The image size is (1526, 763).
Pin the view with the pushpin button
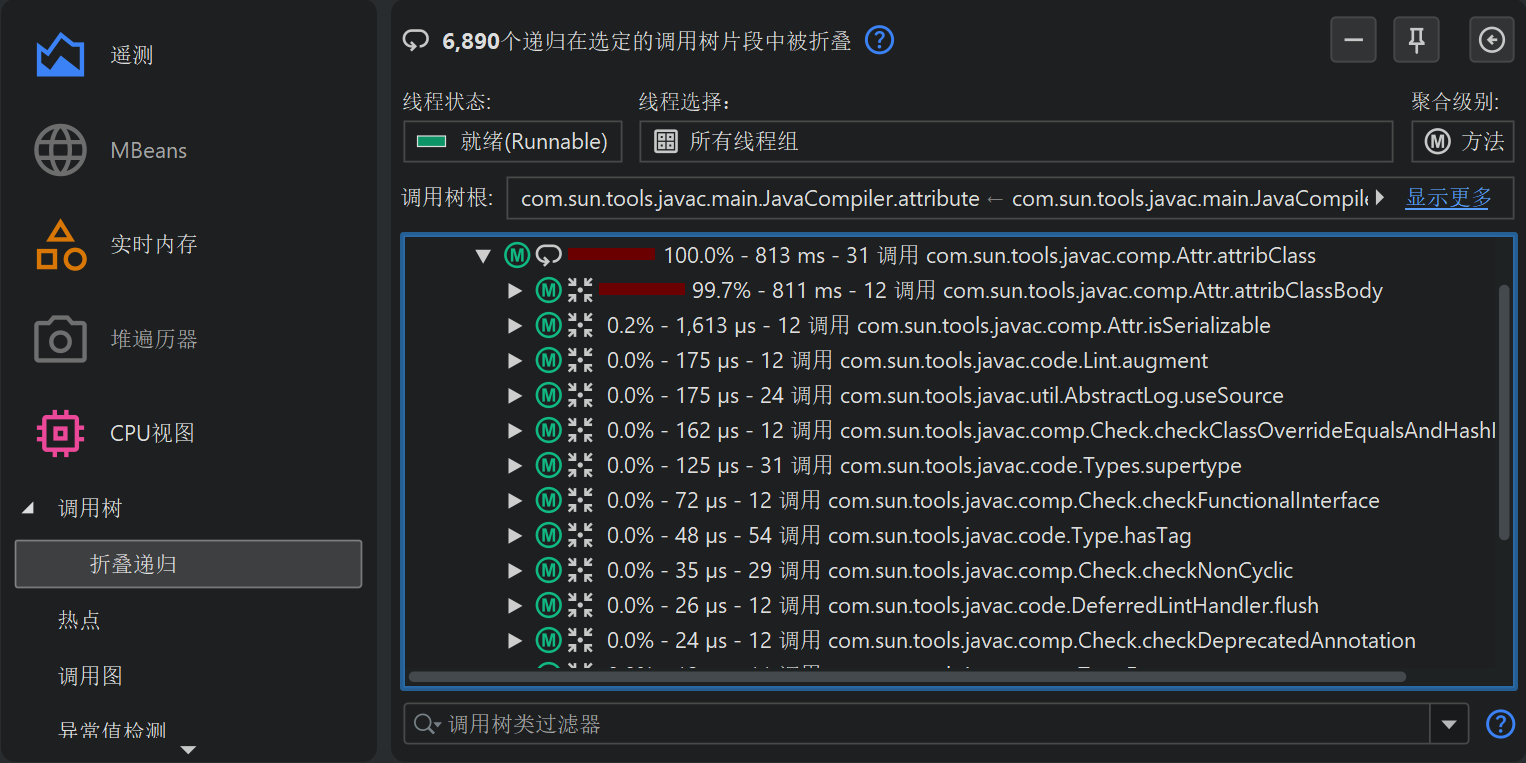pyautogui.click(x=1416, y=40)
